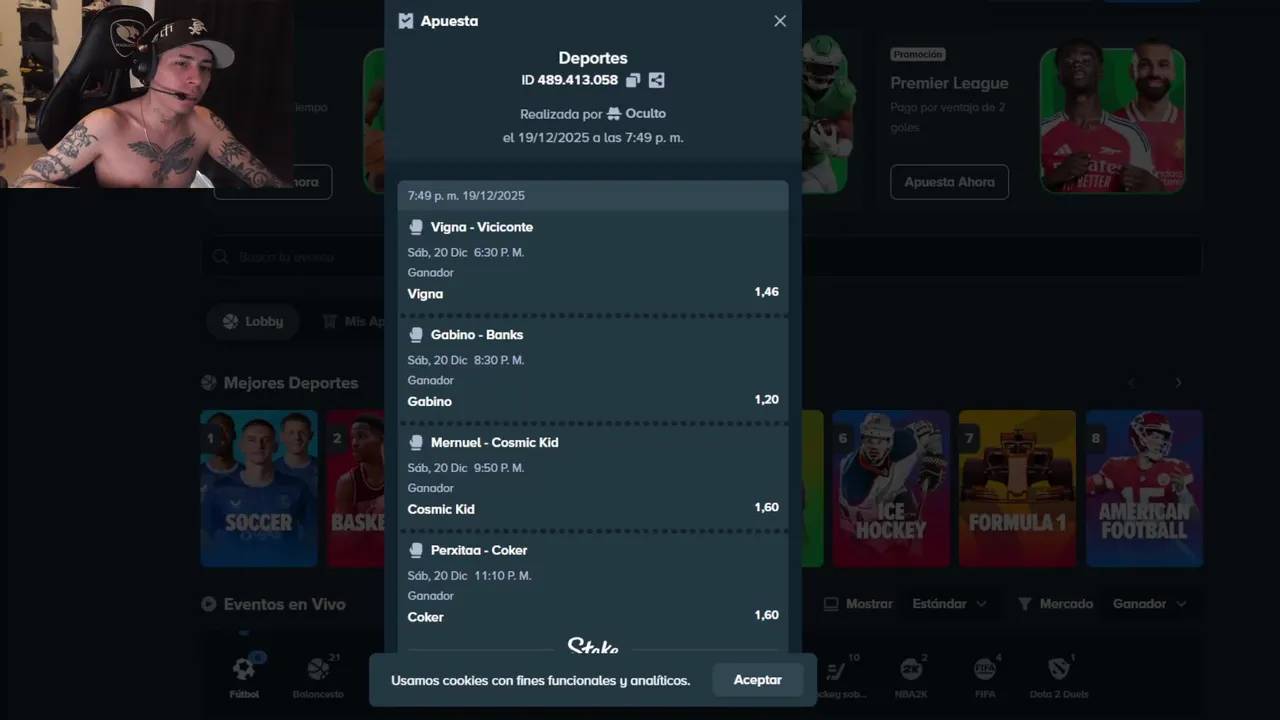Open the Mernuel - Cosmic Kid event
This screenshot has height=720, width=1280.
494,443
